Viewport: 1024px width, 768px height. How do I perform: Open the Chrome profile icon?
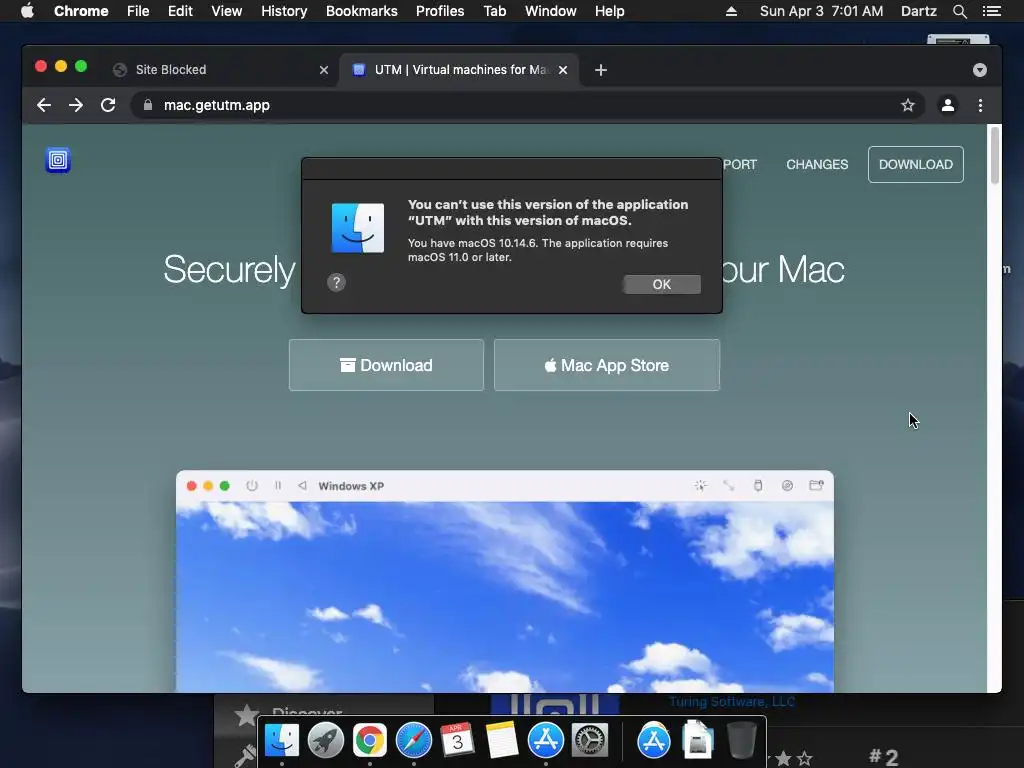pos(948,105)
